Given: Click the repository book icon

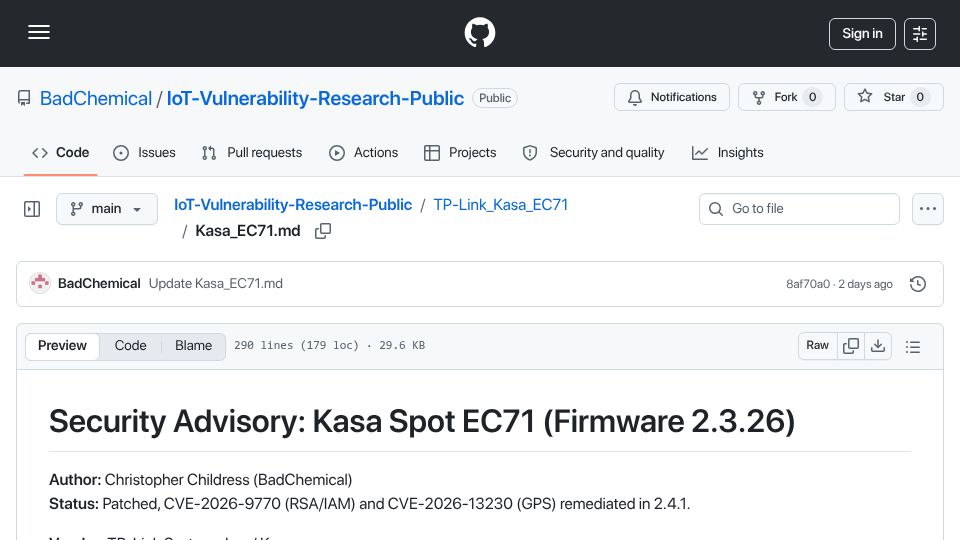Looking at the screenshot, I should tap(24, 98).
